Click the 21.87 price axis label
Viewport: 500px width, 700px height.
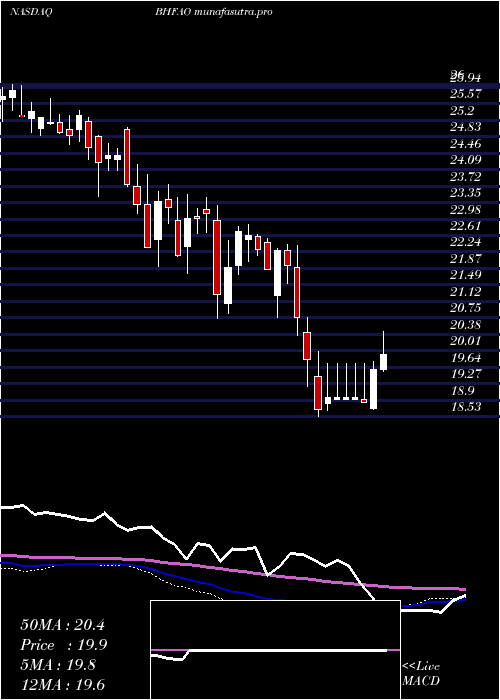coord(465,259)
